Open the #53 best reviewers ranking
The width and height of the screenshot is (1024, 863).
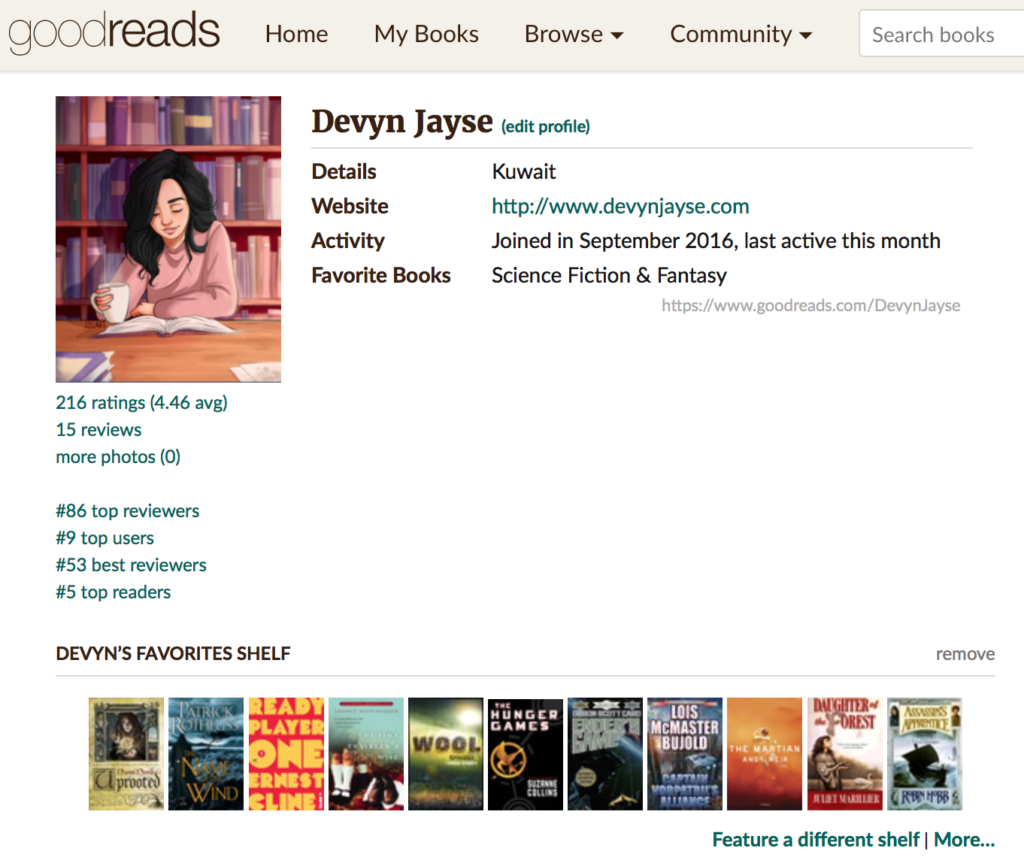tap(131, 565)
